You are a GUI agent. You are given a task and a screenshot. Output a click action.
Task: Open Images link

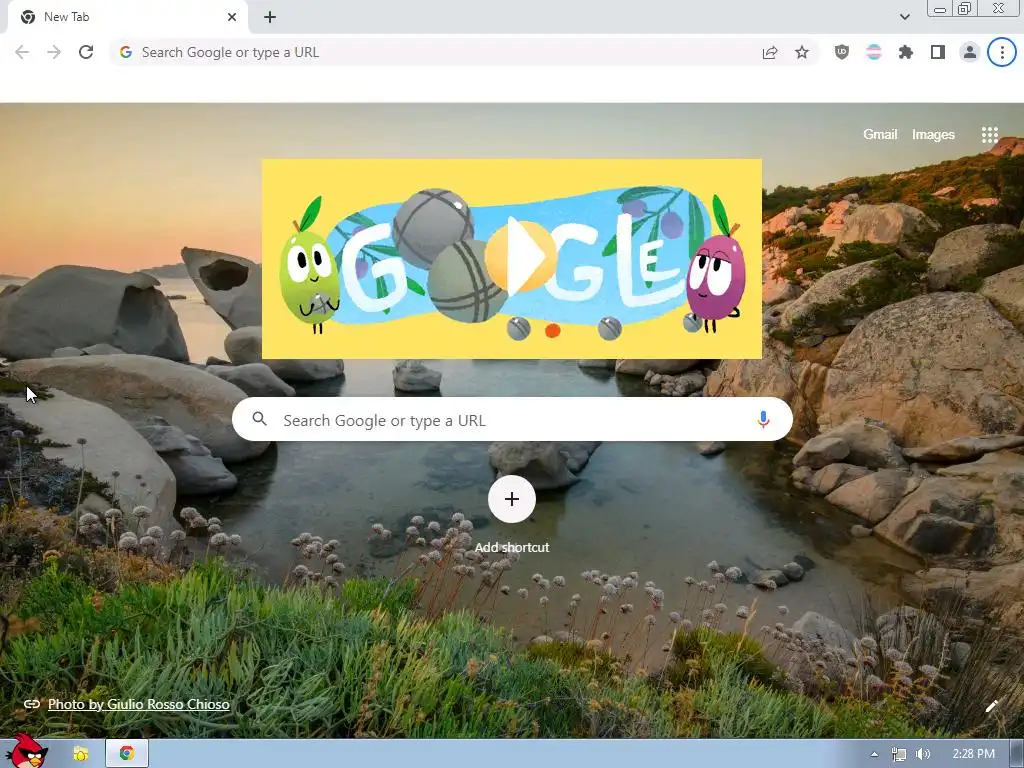coord(933,135)
